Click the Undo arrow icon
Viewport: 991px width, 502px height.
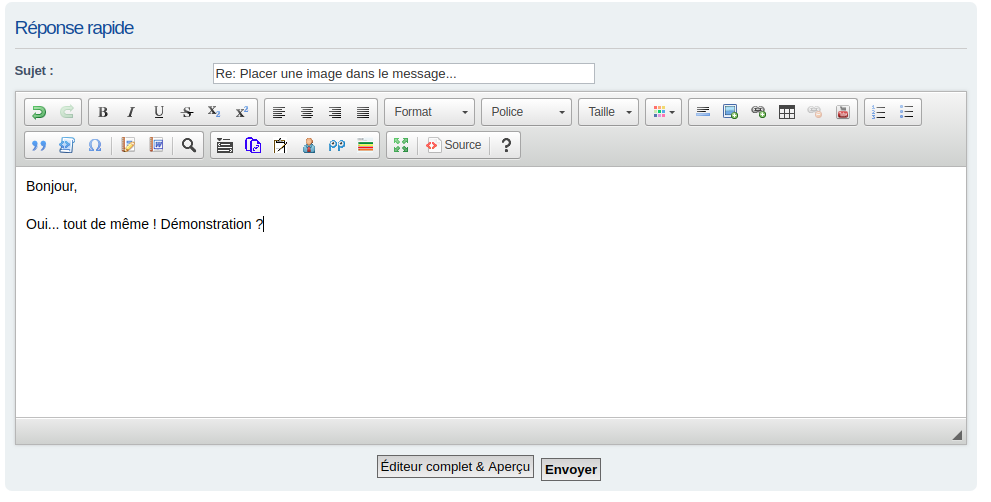(39, 112)
